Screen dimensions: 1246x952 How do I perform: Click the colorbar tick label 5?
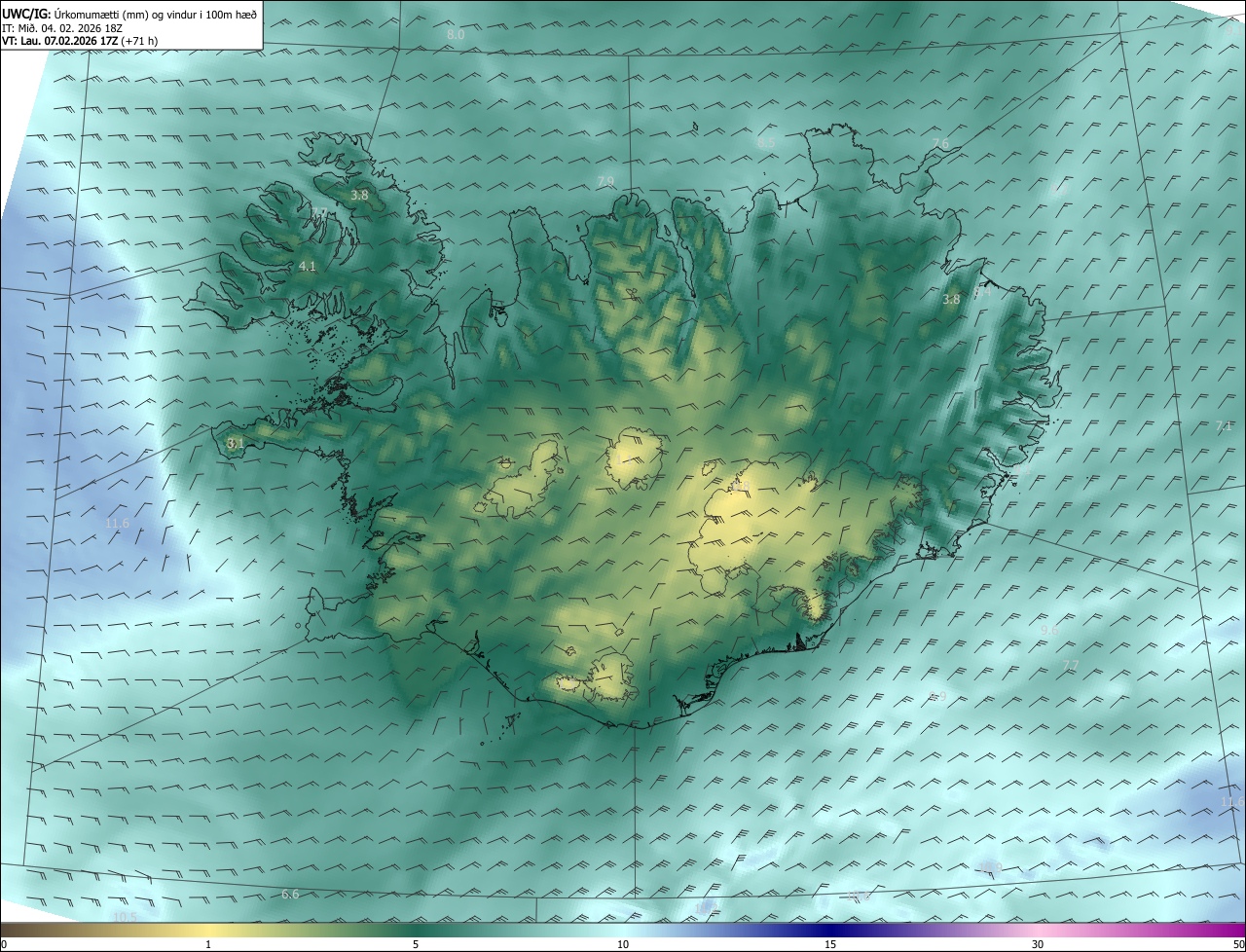416,944
